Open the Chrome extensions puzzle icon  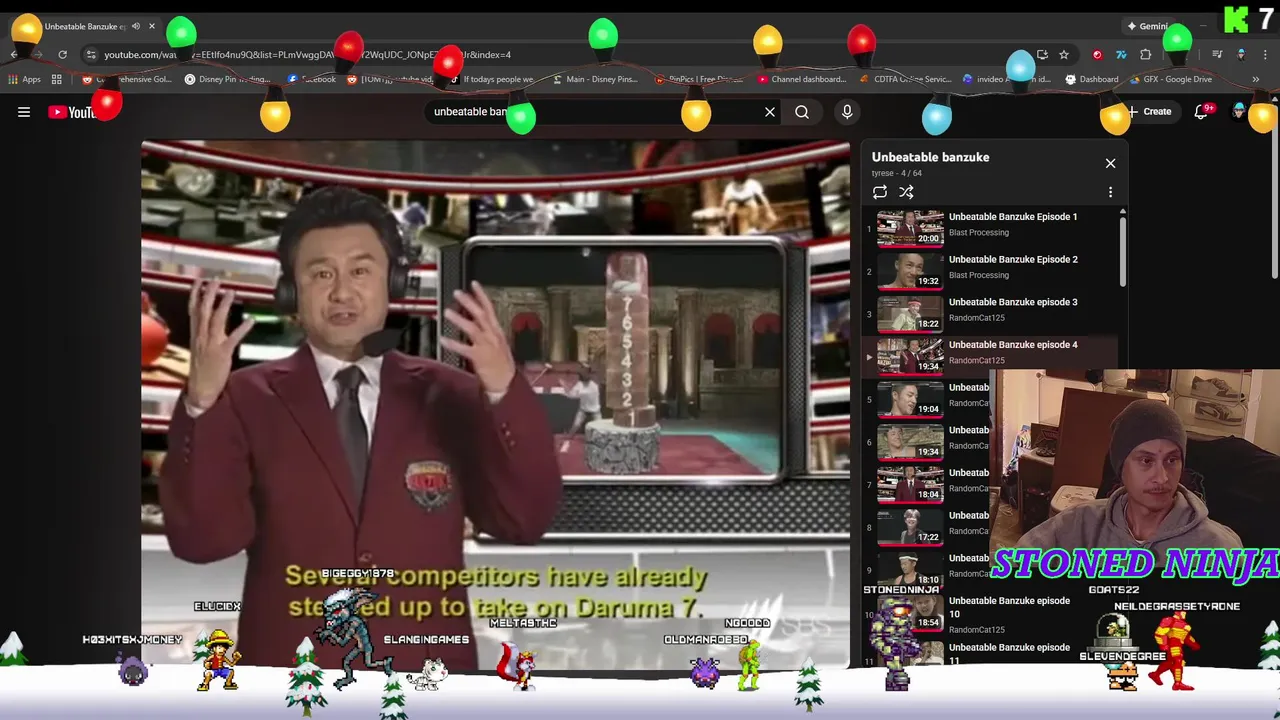coord(1146,55)
